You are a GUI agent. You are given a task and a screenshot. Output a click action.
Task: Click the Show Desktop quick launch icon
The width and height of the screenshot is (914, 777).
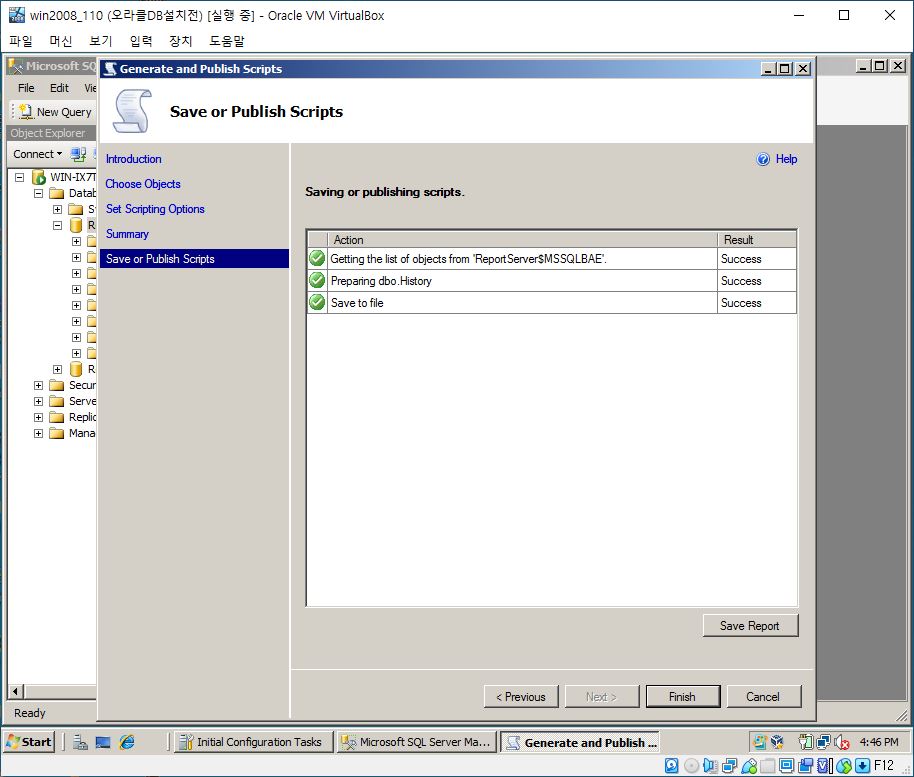(x=103, y=742)
